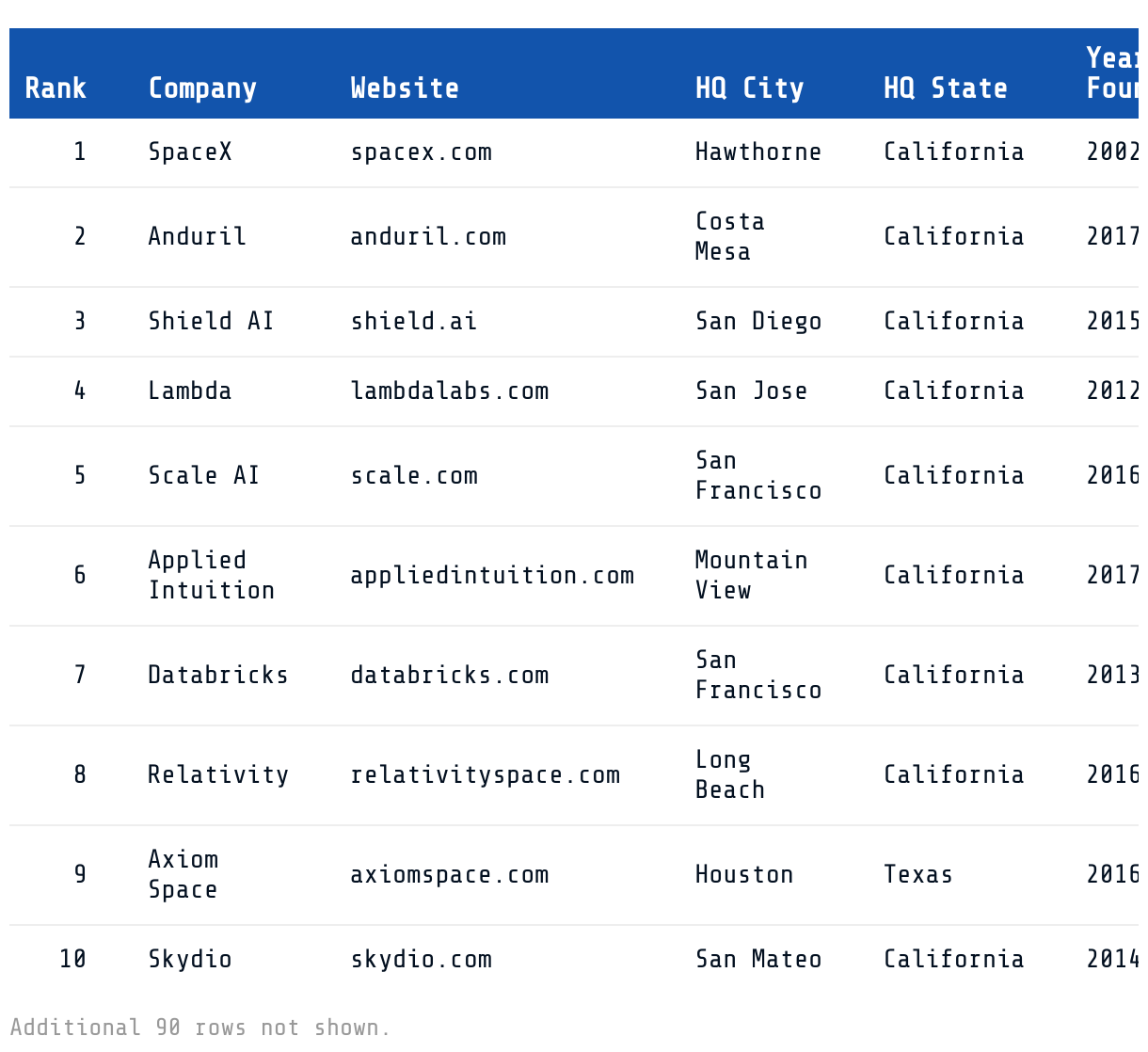
Task: Select the Applied Intuition company cell
Action: [211, 576]
